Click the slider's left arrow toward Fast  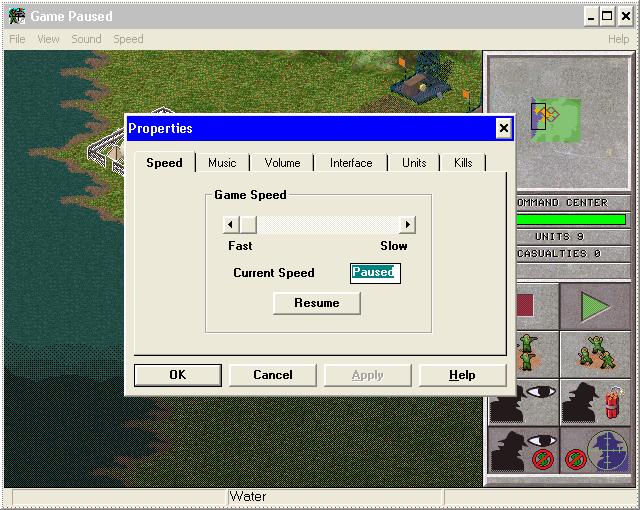click(x=231, y=224)
